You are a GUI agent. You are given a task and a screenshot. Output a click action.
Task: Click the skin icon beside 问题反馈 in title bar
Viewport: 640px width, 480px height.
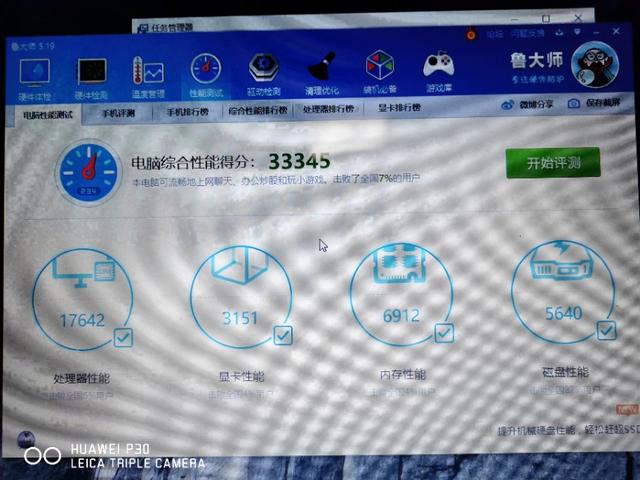coord(559,32)
